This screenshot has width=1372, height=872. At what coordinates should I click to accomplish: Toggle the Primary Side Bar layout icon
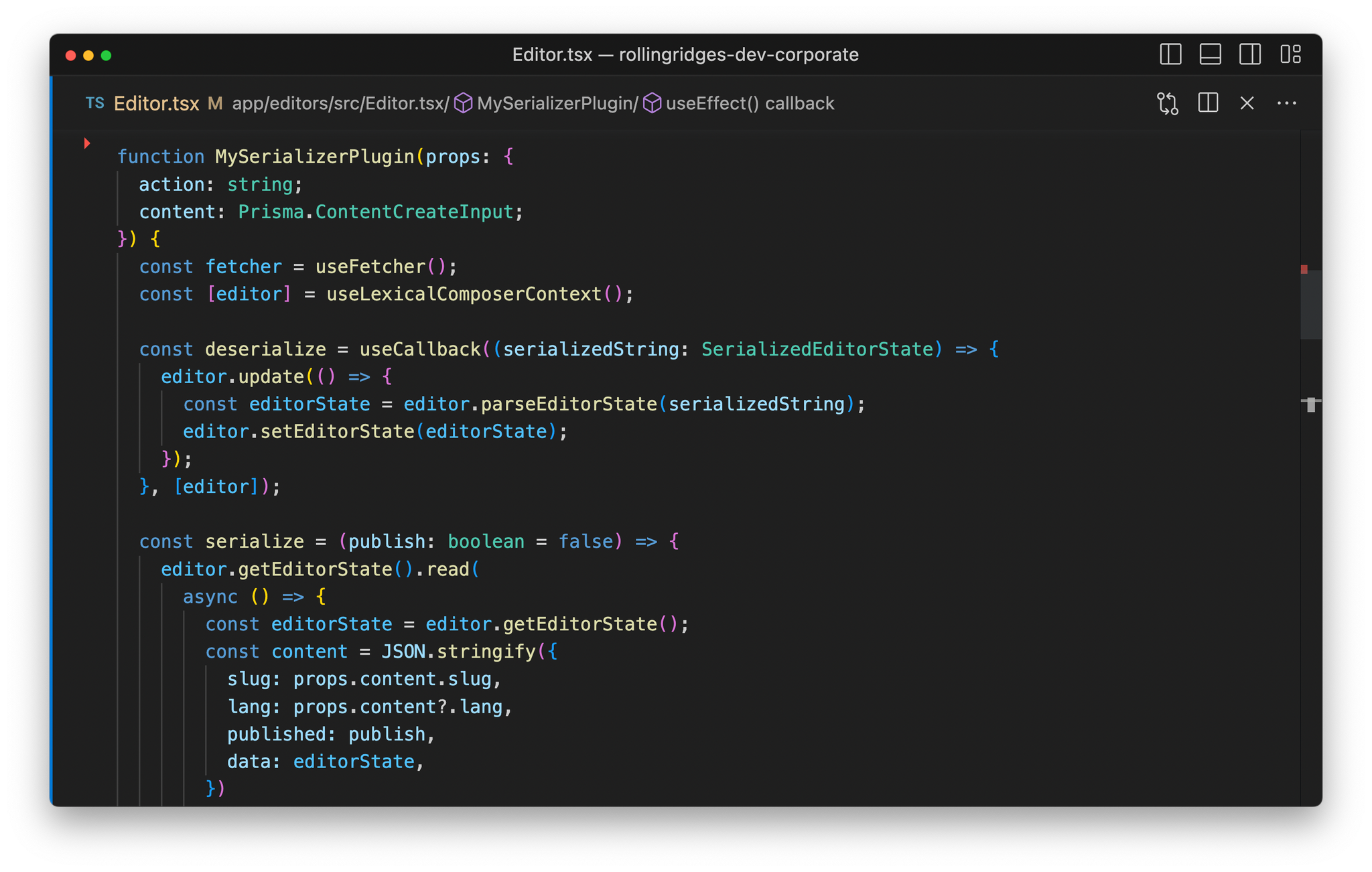point(1170,54)
